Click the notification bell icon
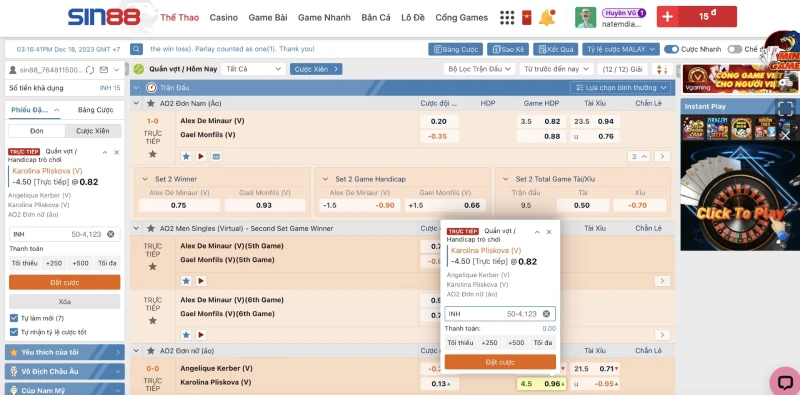Viewport: 800px width, 395px height. click(547, 17)
